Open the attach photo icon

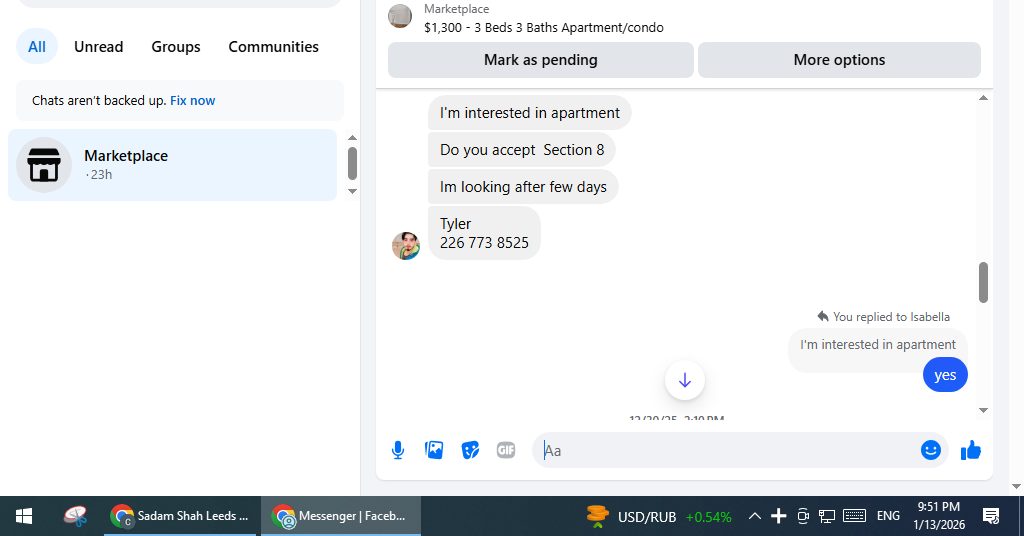pos(434,450)
